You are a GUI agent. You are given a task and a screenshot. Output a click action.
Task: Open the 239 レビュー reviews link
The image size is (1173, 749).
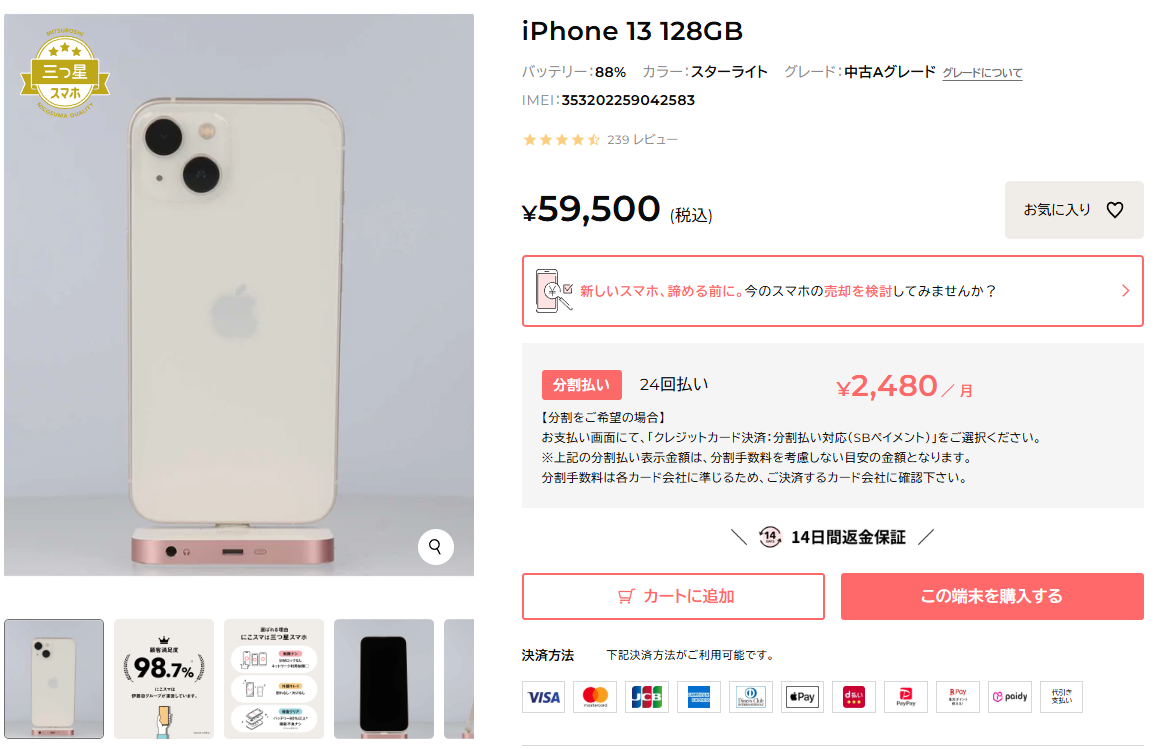coord(642,140)
